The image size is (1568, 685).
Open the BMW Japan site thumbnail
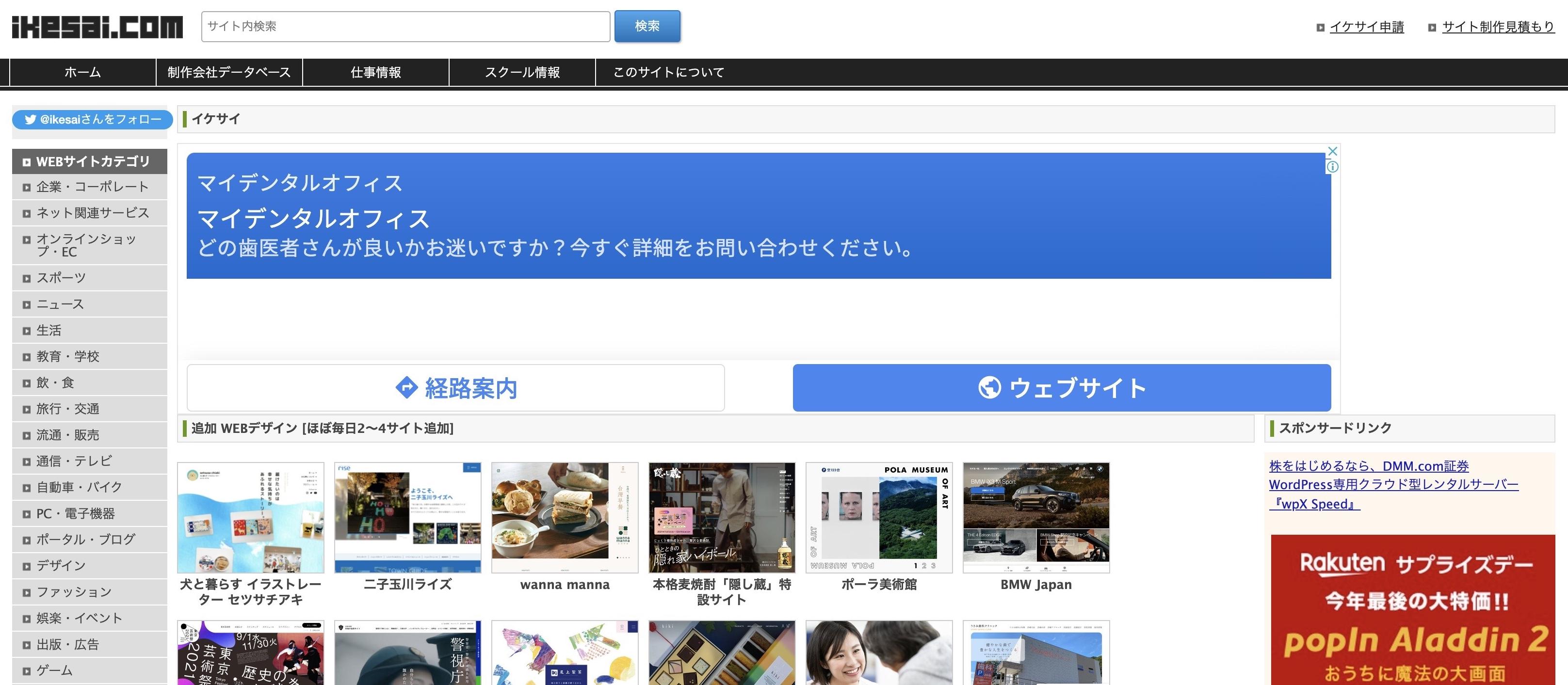click(x=1036, y=517)
